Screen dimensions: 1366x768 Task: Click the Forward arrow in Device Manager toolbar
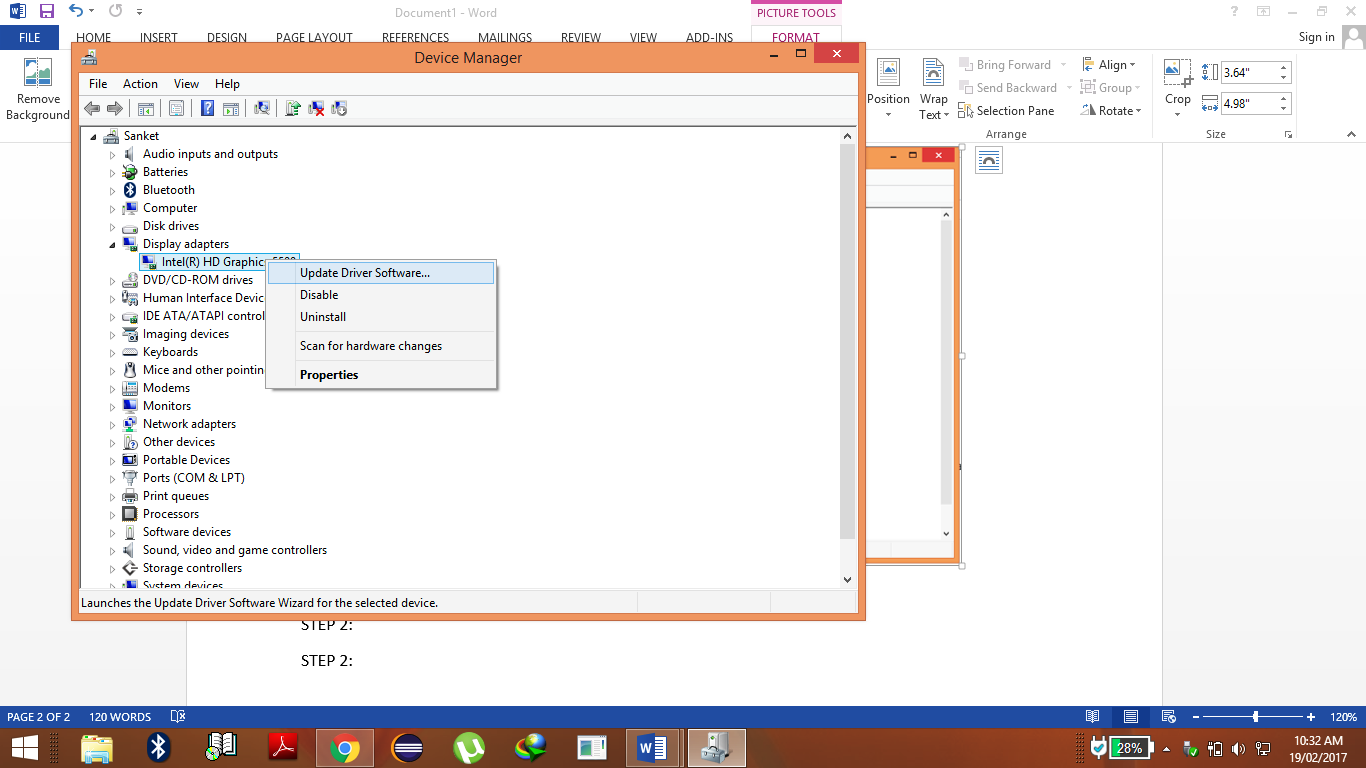pos(115,108)
